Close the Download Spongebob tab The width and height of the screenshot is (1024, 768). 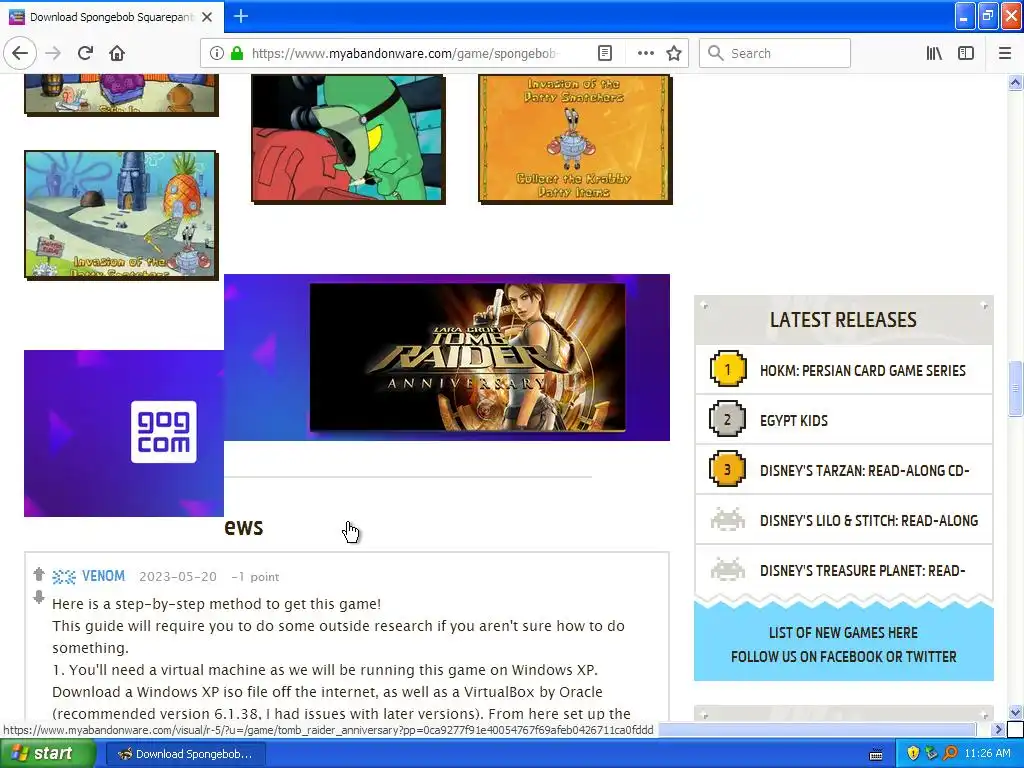207,17
